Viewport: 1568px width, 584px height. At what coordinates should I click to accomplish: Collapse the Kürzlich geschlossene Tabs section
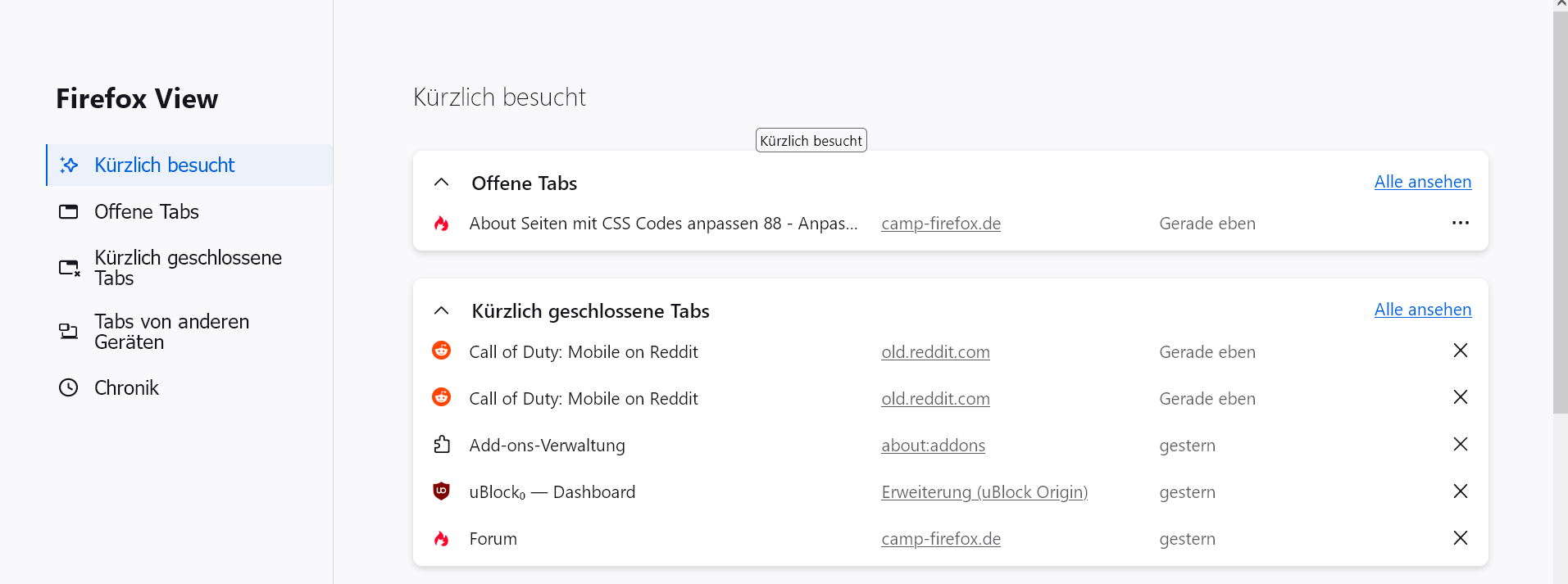(x=442, y=310)
